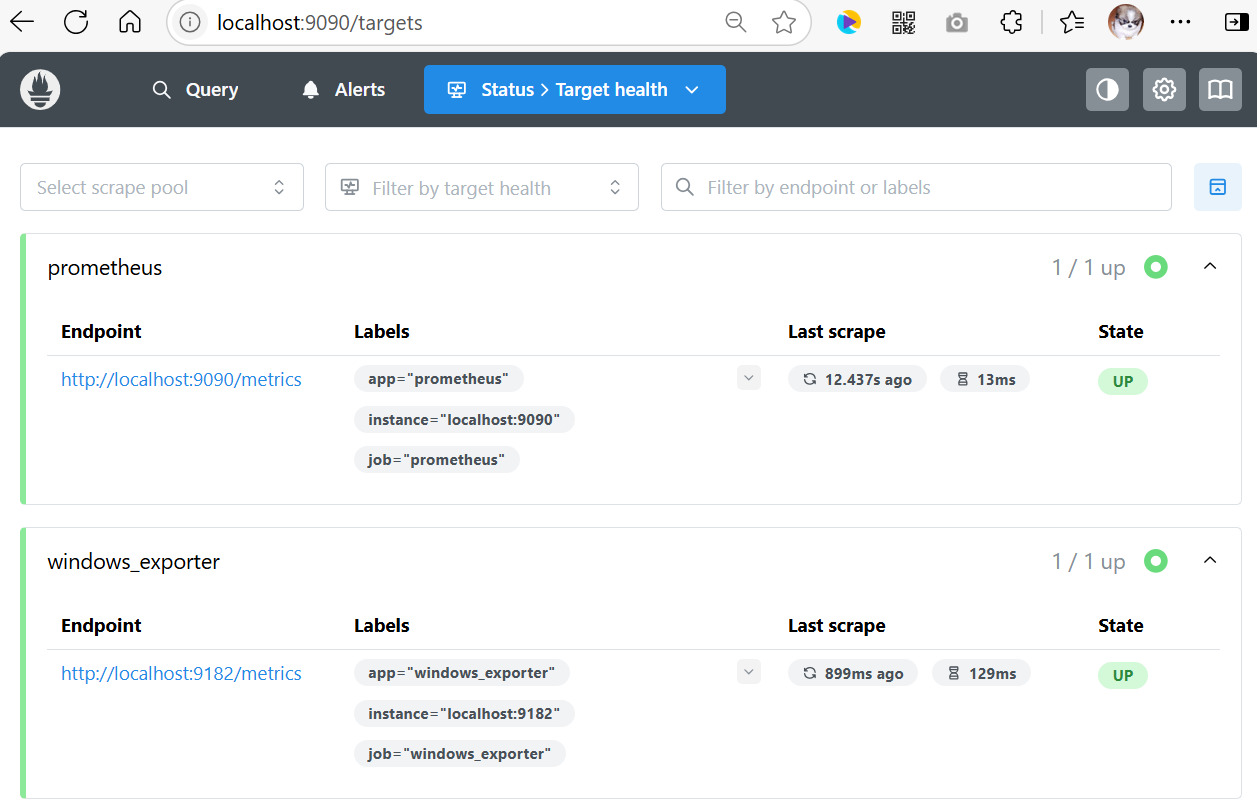Expand labels for the prometheus target
The width and height of the screenshot is (1257, 804).
click(749, 378)
